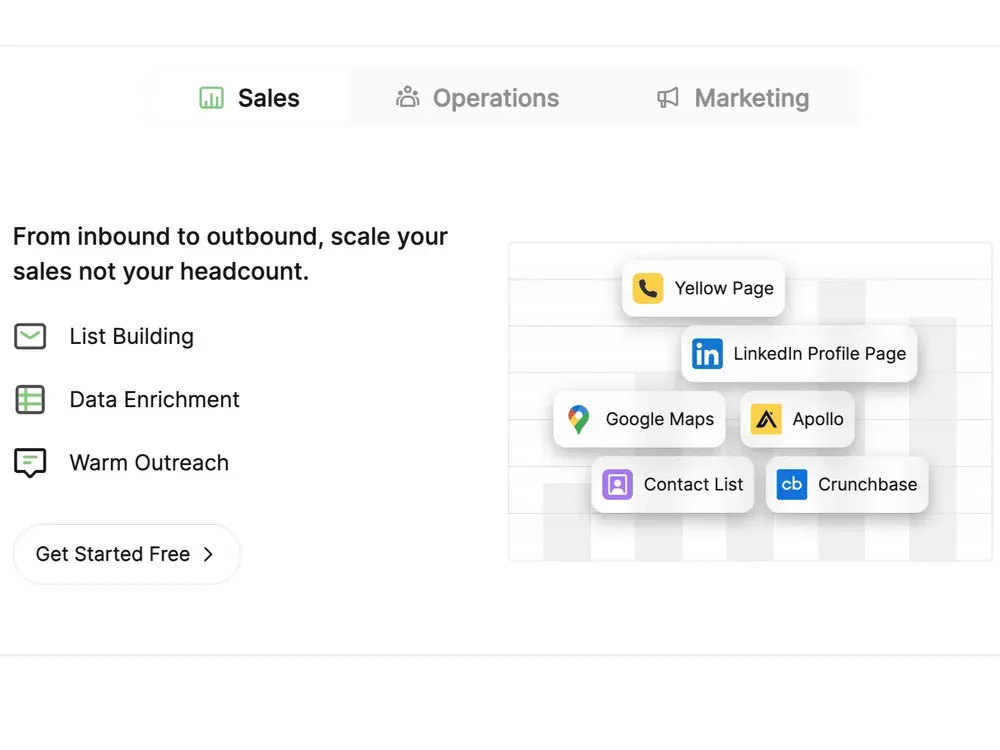Click the megaphone Marketing icon
Image resolution: width=1000 pixels, height=750 pixels.
[x=668, y=98]
